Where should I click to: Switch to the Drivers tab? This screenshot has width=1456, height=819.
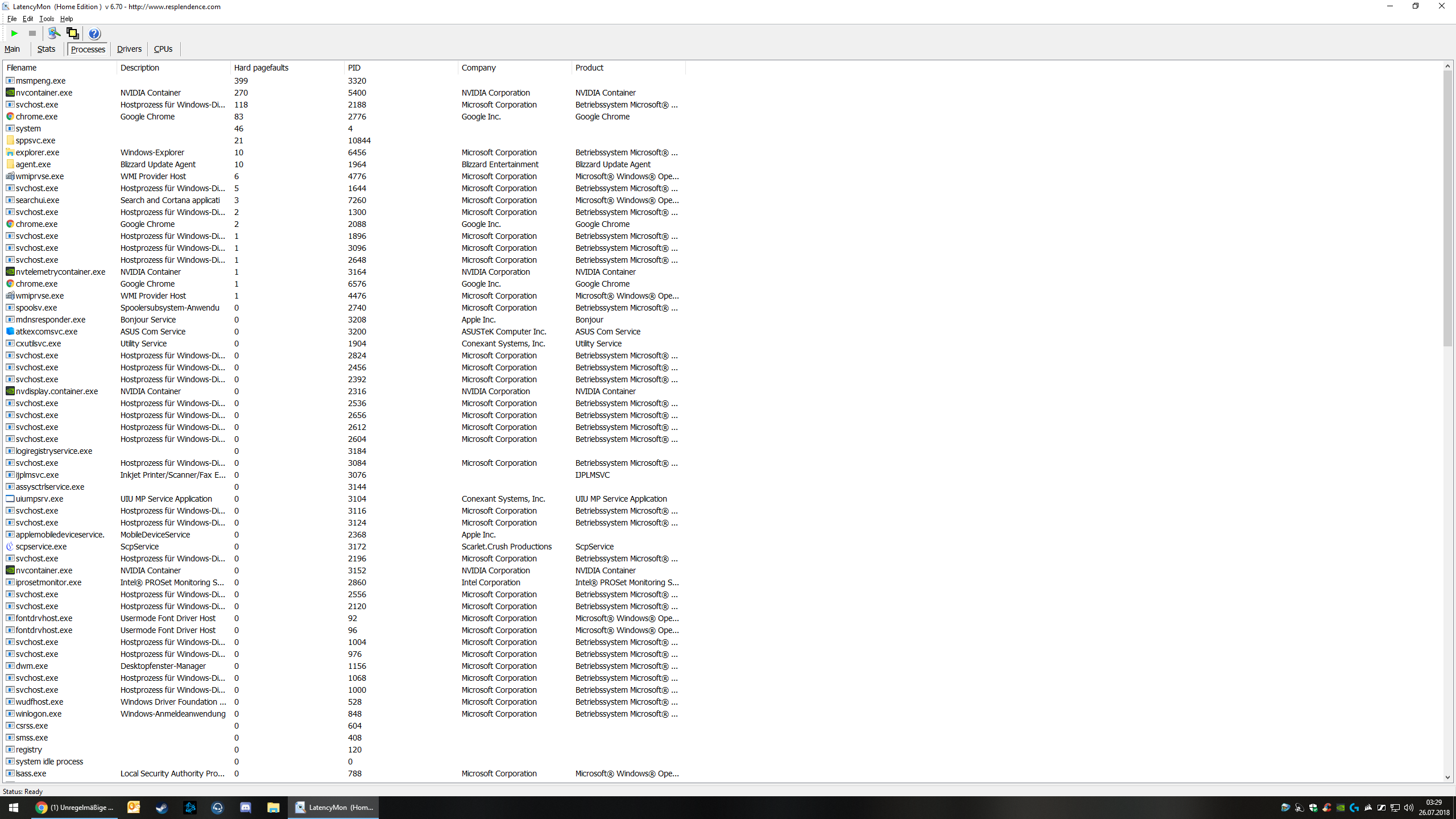pyautogui.click(x=129, y=49)
